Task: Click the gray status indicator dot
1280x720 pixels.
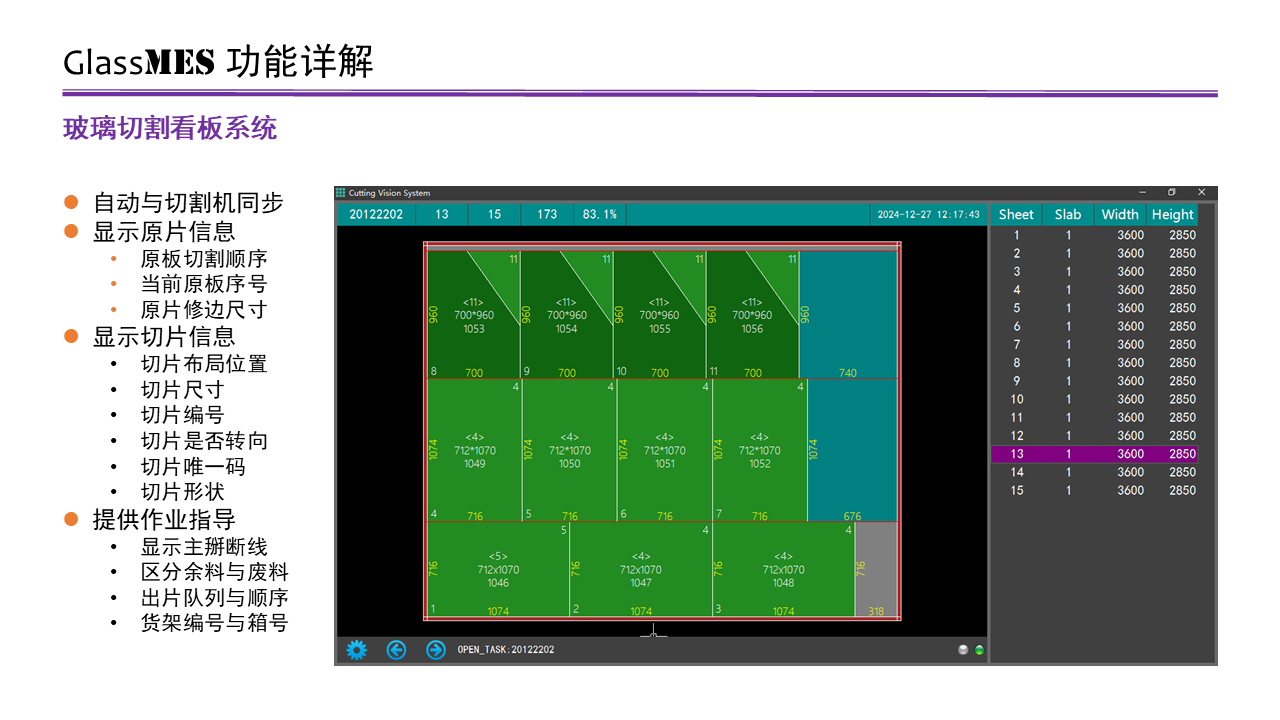Action: [x=963, y=650]
